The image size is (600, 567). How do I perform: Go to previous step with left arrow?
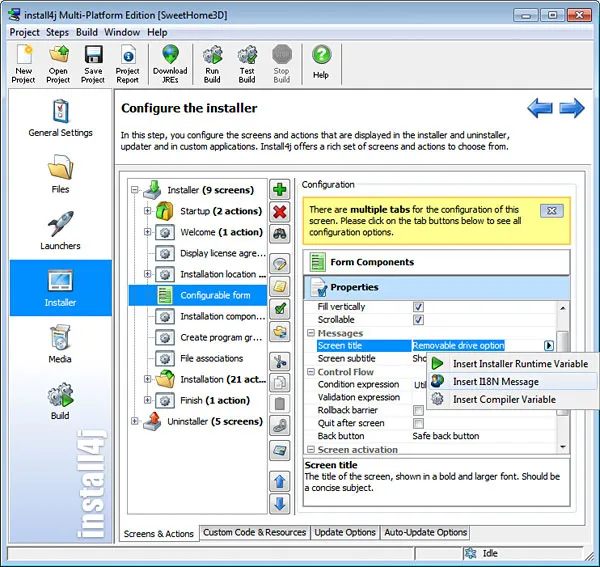tap(540, 108)
